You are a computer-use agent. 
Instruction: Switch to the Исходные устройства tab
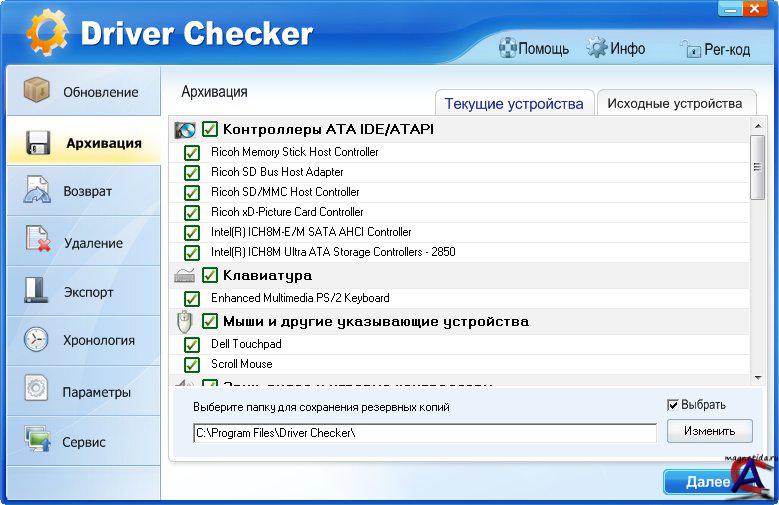pos(674,103)
